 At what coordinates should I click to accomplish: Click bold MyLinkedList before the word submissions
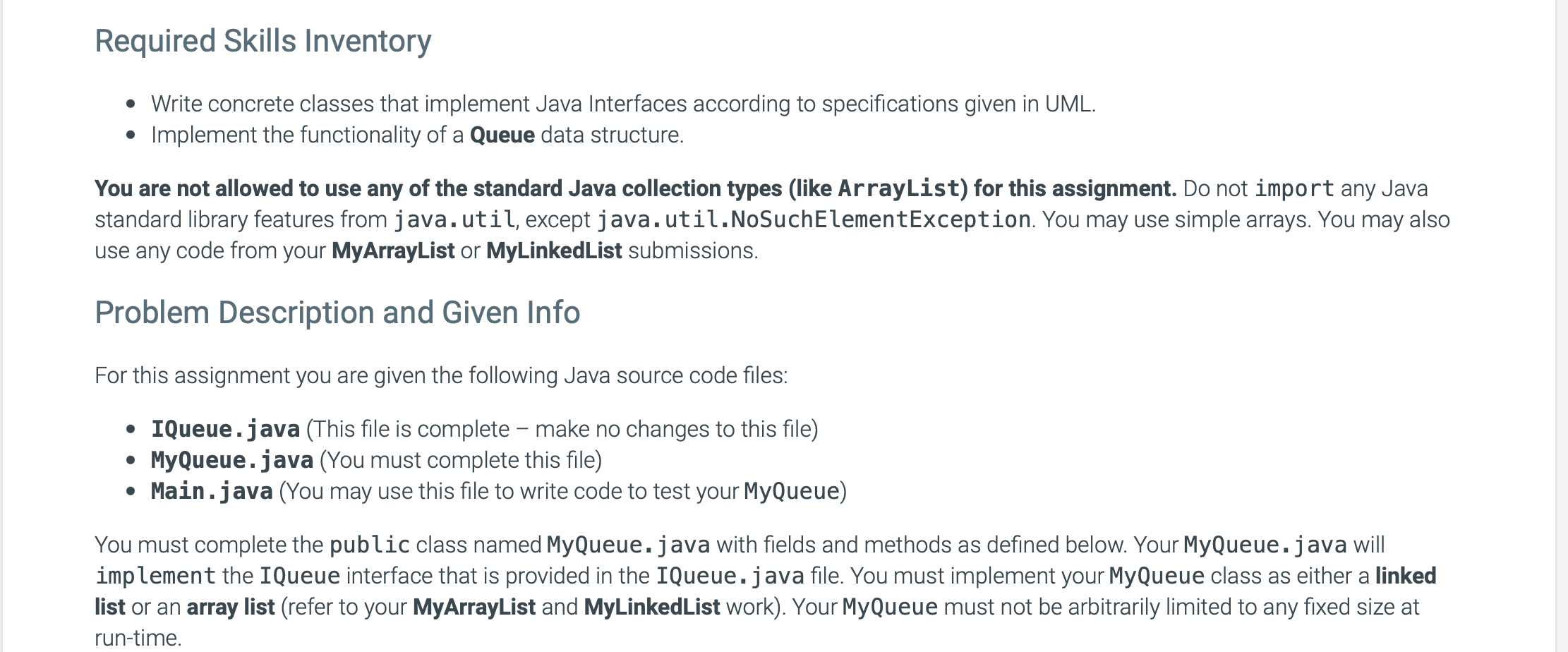click(x=554, y=250)
